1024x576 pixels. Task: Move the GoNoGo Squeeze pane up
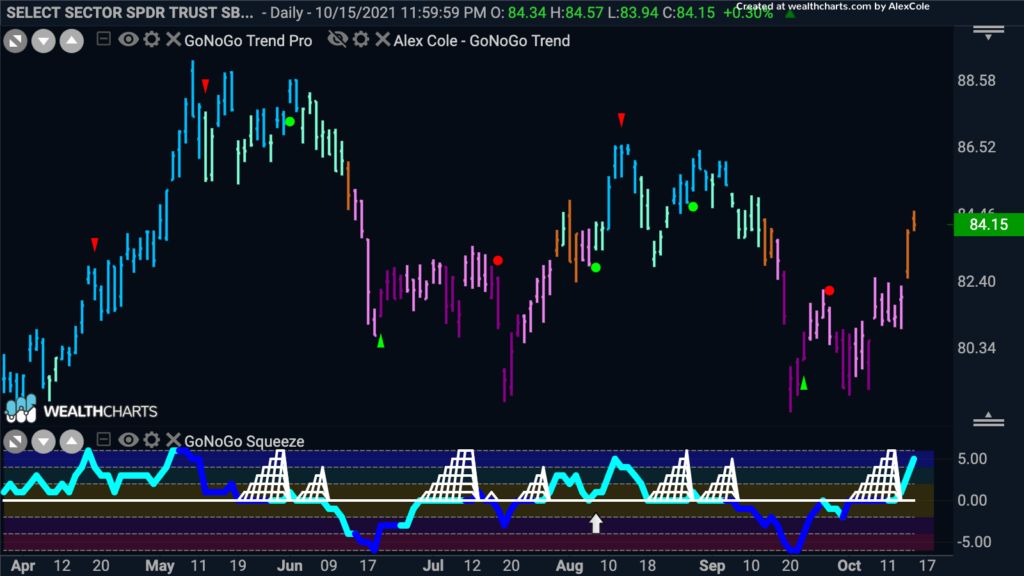(x=72, y=441)
